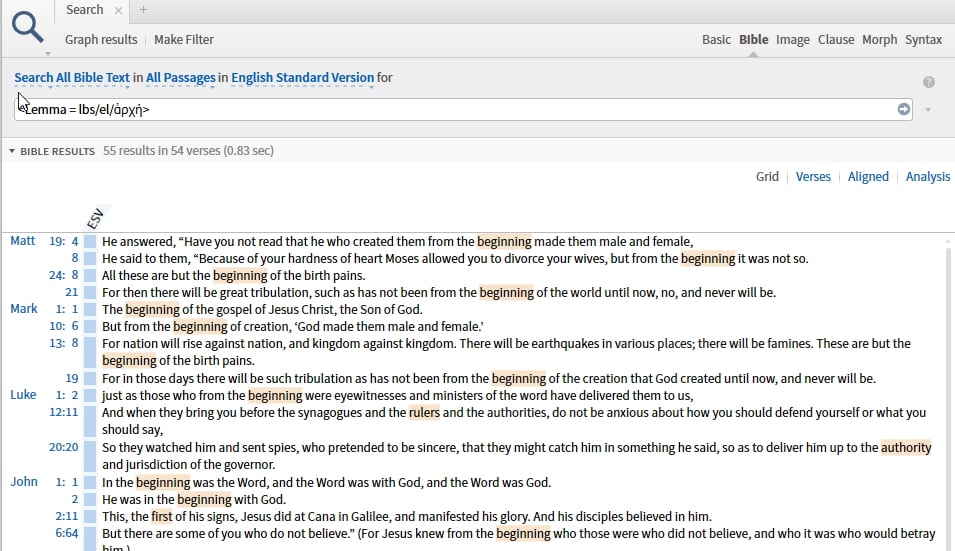
Task: Open the All Passages range dropdown
Action: [x=180, y=78]
